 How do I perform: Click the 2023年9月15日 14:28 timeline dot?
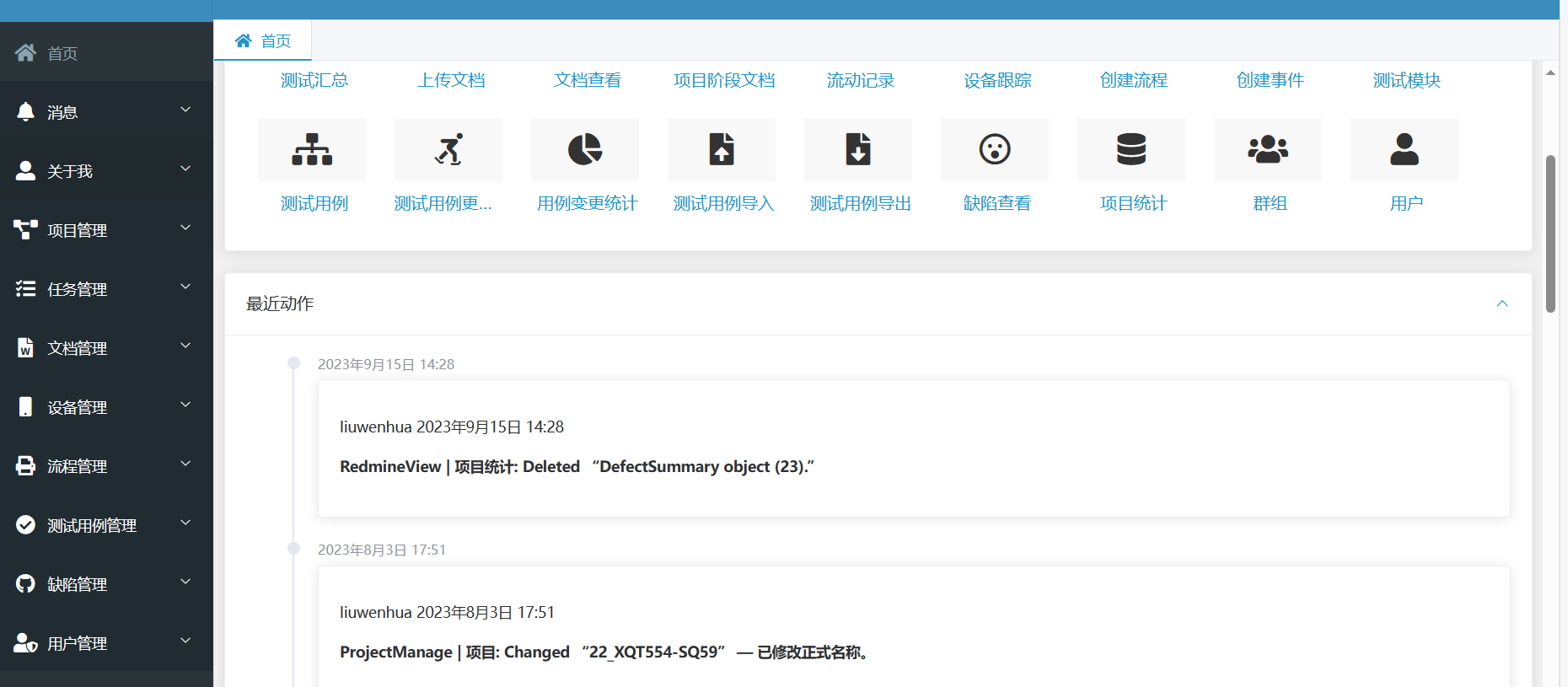293,362
